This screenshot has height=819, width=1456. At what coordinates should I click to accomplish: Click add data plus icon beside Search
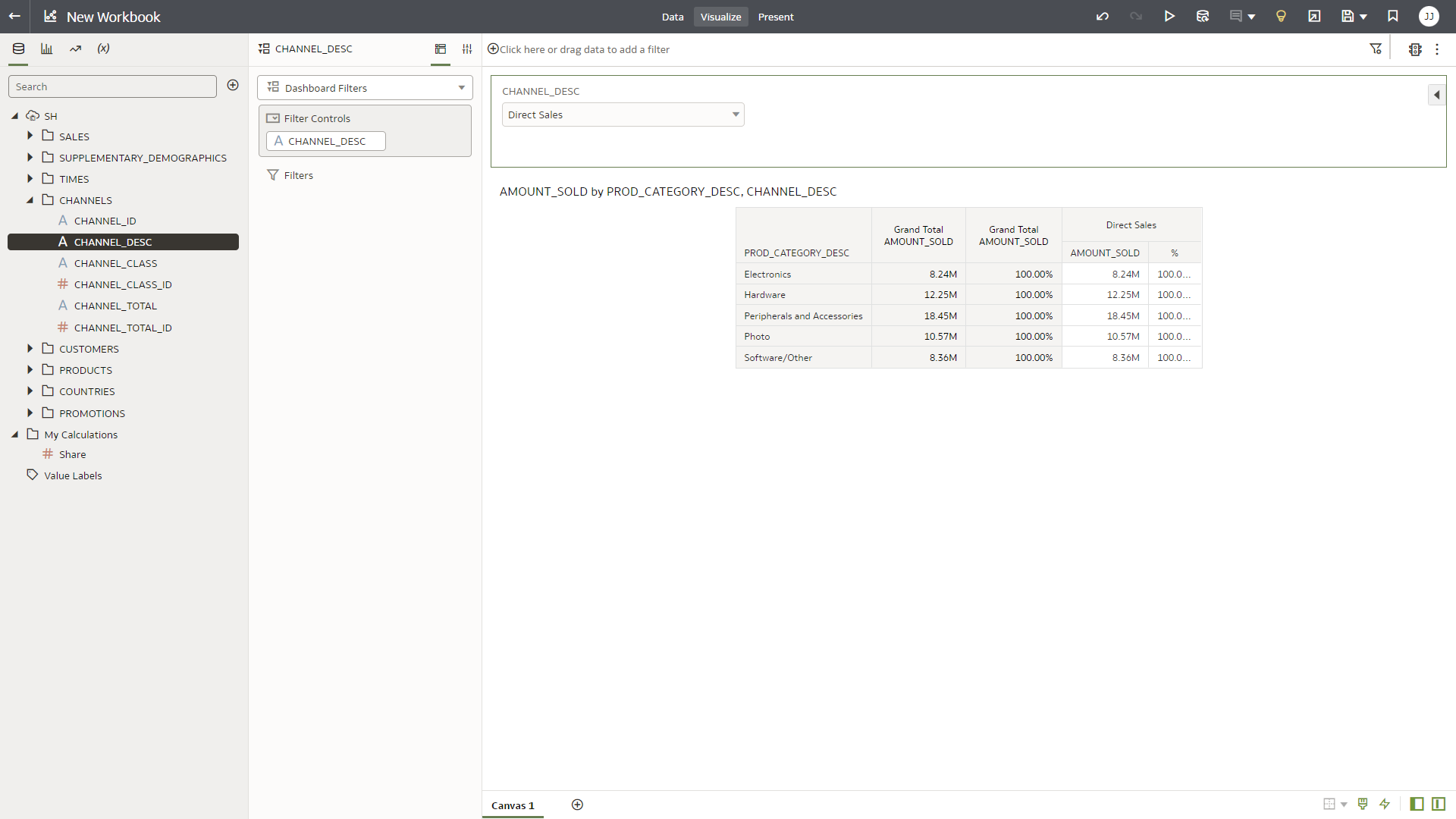point(233,86)
